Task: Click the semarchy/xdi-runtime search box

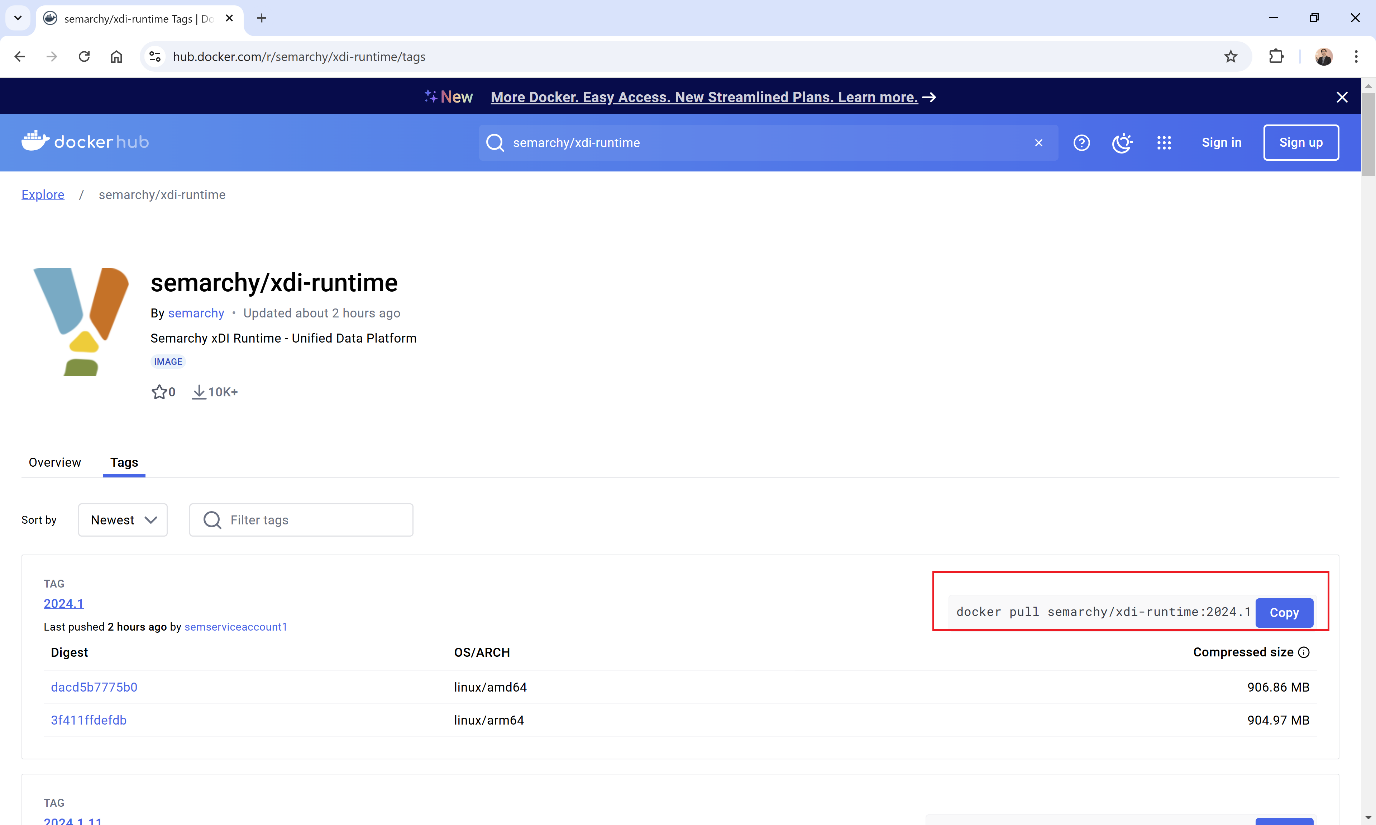Action: (768, 143)
